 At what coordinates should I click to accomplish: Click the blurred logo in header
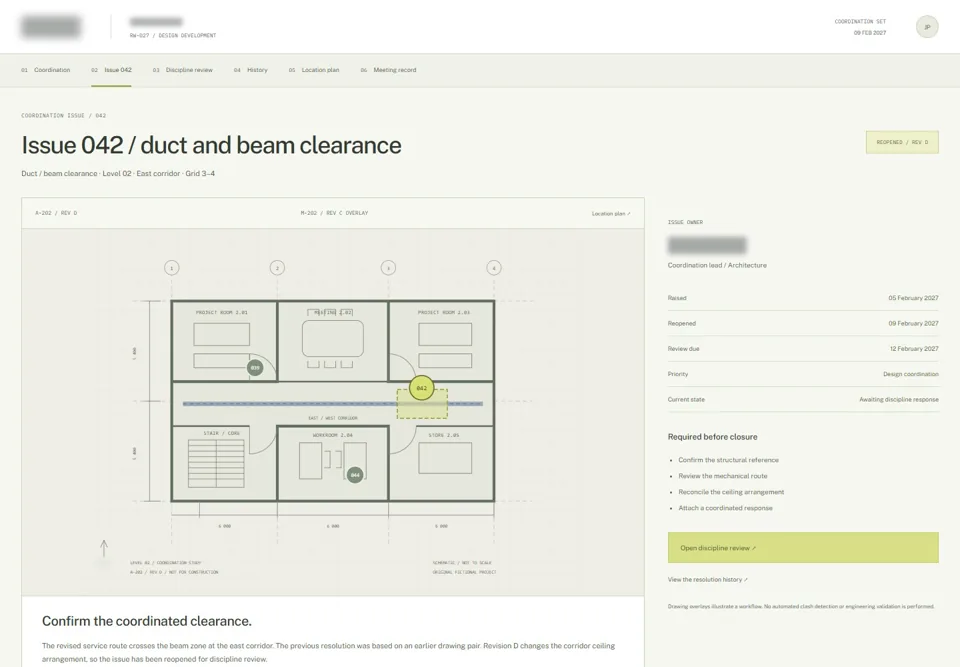point(51,26)
